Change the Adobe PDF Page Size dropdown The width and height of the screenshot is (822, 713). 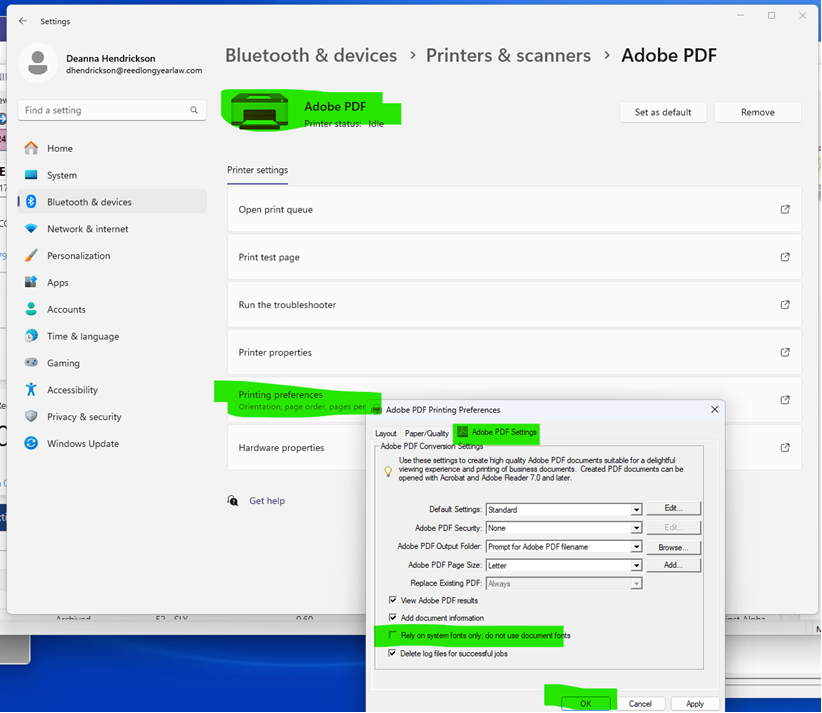point(635,565)
